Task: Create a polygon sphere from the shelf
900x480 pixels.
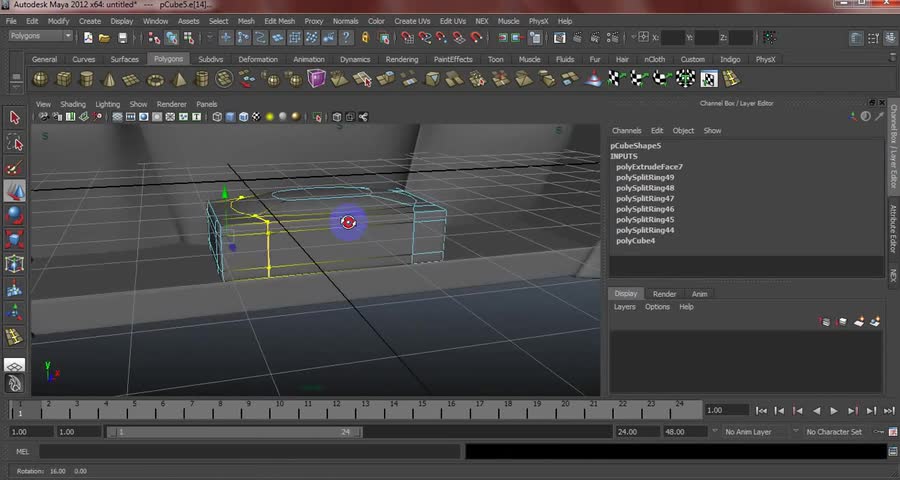Action: (x=40, y=79)
